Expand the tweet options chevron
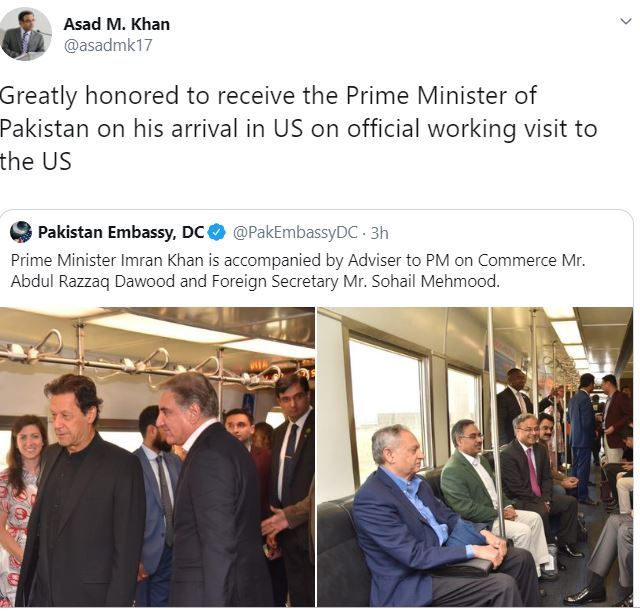Viewport: 640px width, 611px height. 625,21
